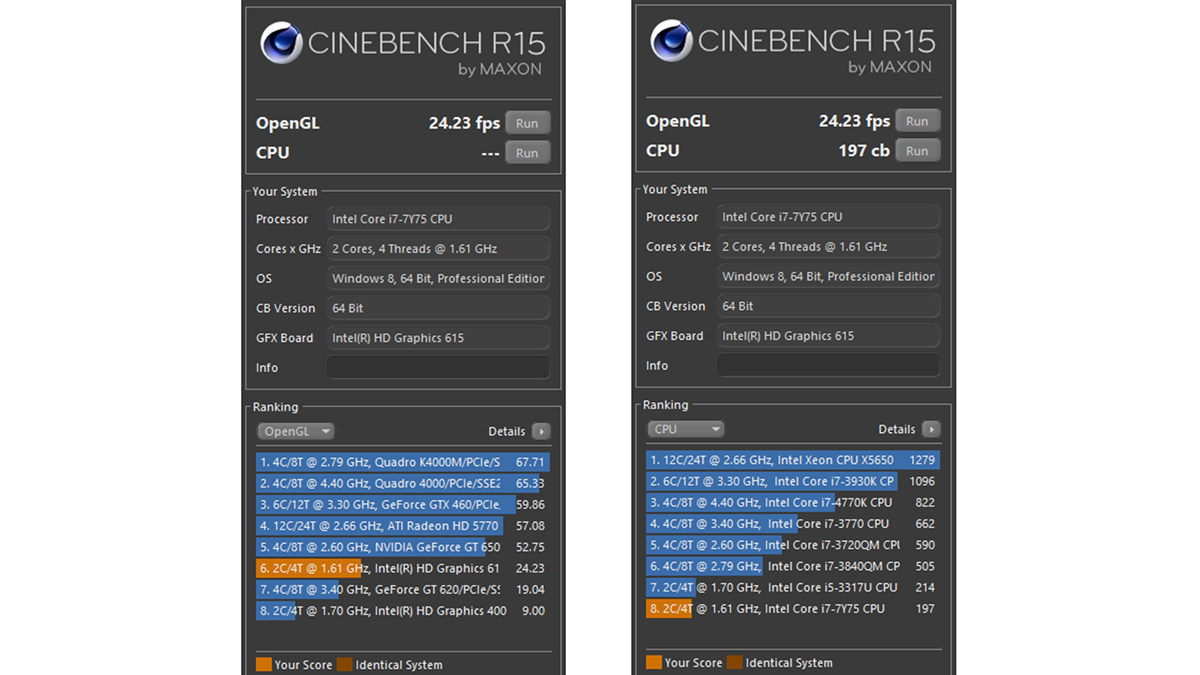Click the Cinebench logo in right window

(x=672, y=42)
